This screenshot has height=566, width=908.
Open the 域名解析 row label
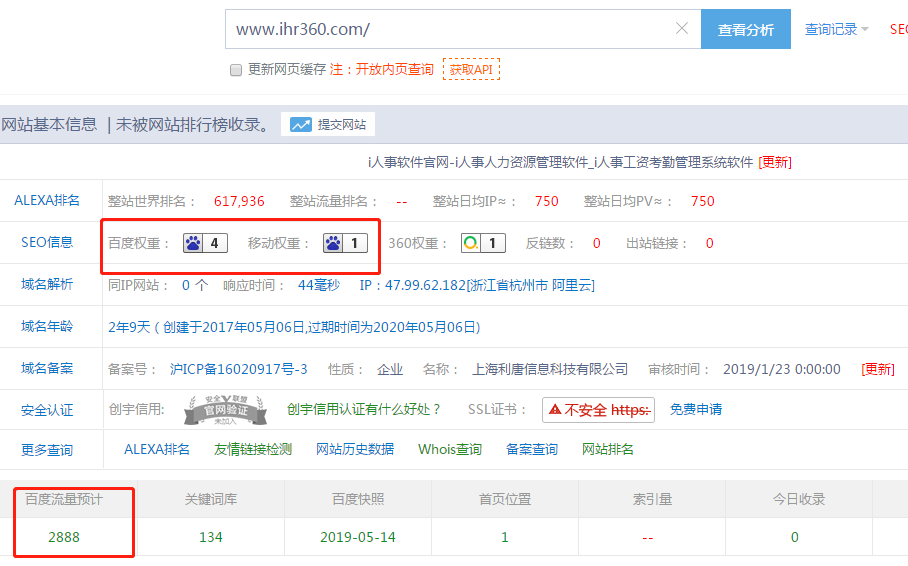(47, 284)
